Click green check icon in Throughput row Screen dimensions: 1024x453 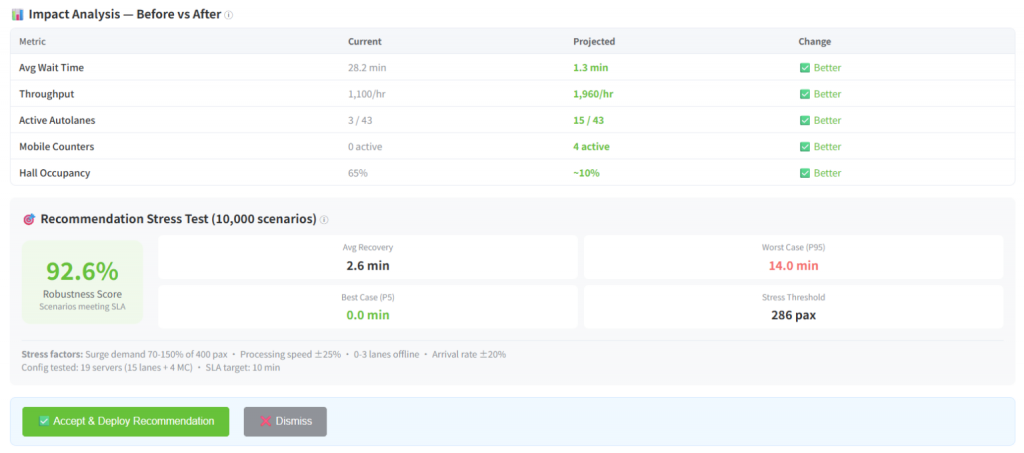click(x=804, y=94)
